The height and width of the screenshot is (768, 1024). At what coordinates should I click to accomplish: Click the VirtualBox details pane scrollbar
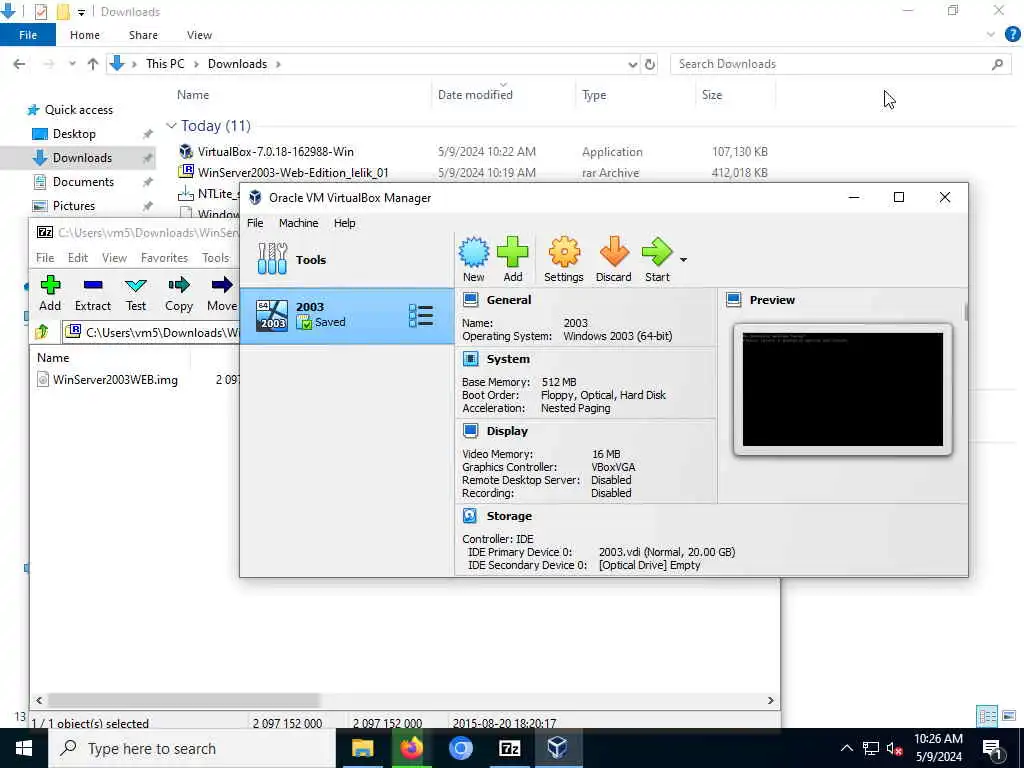(966, 312)
